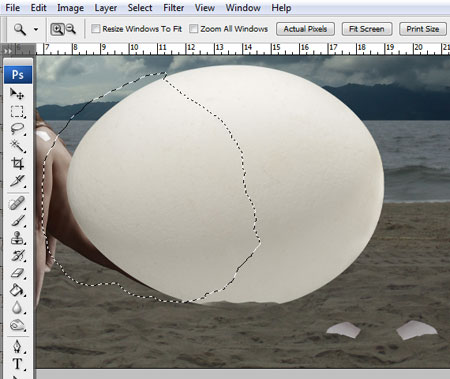Pick the Pen tool
The height and width of the screenshot is (379, 450).
17,347
